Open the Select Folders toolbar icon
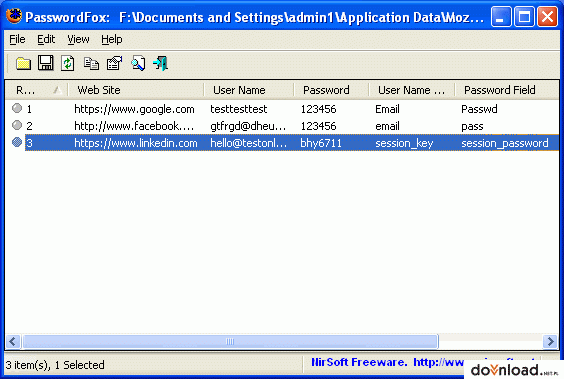This screenshot has height=379, width=564. click(x=23, y=64)
